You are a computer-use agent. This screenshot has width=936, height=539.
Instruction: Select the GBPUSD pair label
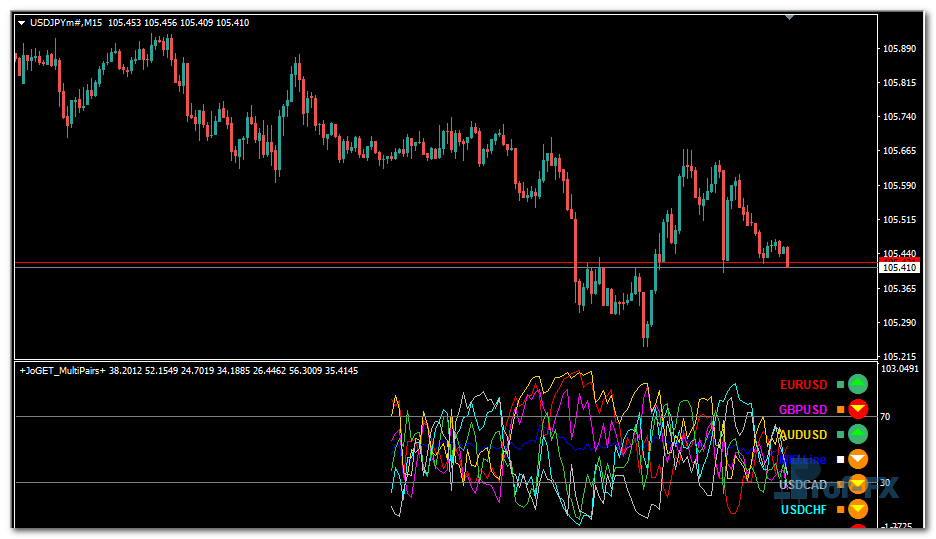click(x=804, y=410)
